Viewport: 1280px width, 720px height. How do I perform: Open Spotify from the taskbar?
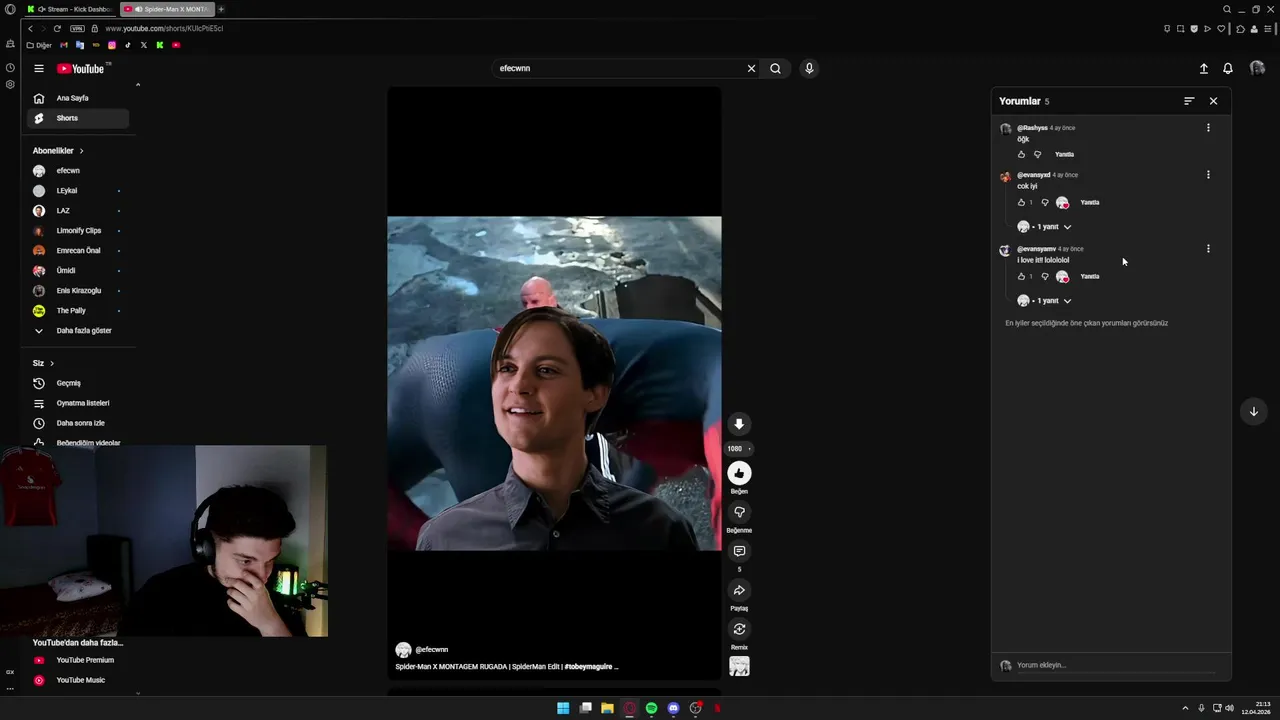tap(651, 708)
